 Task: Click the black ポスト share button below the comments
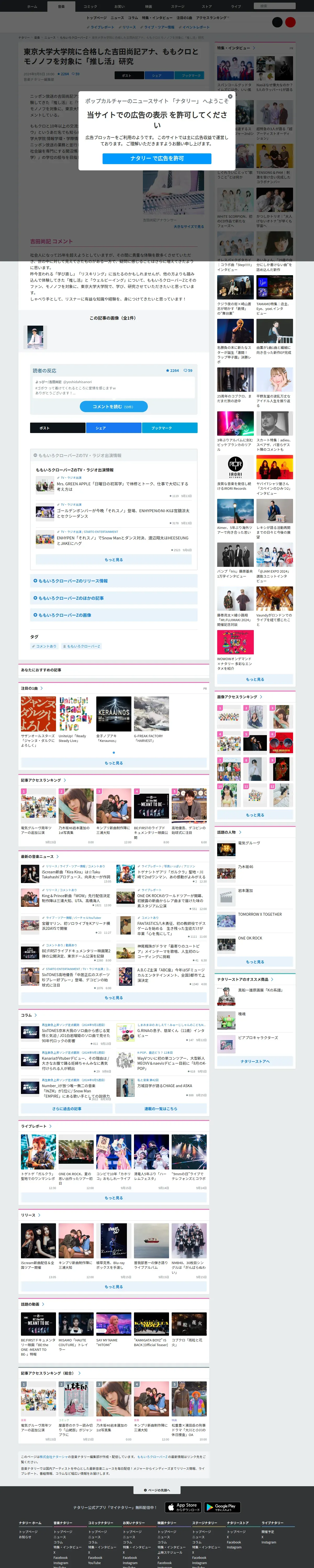(x=57, y=428)
